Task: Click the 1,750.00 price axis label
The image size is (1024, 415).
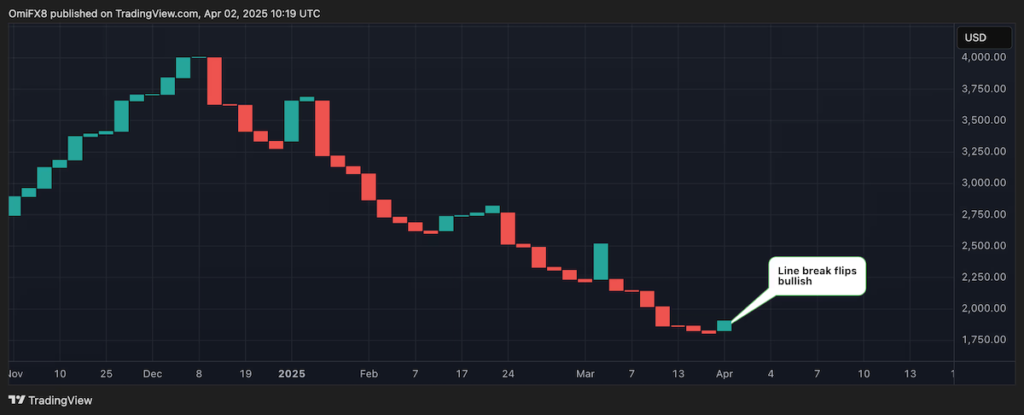Action: pos(984,340)
